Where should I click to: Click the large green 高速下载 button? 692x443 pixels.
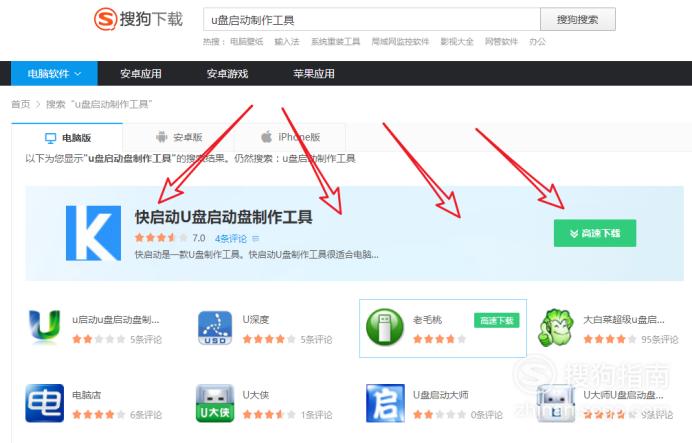(595, 233)
